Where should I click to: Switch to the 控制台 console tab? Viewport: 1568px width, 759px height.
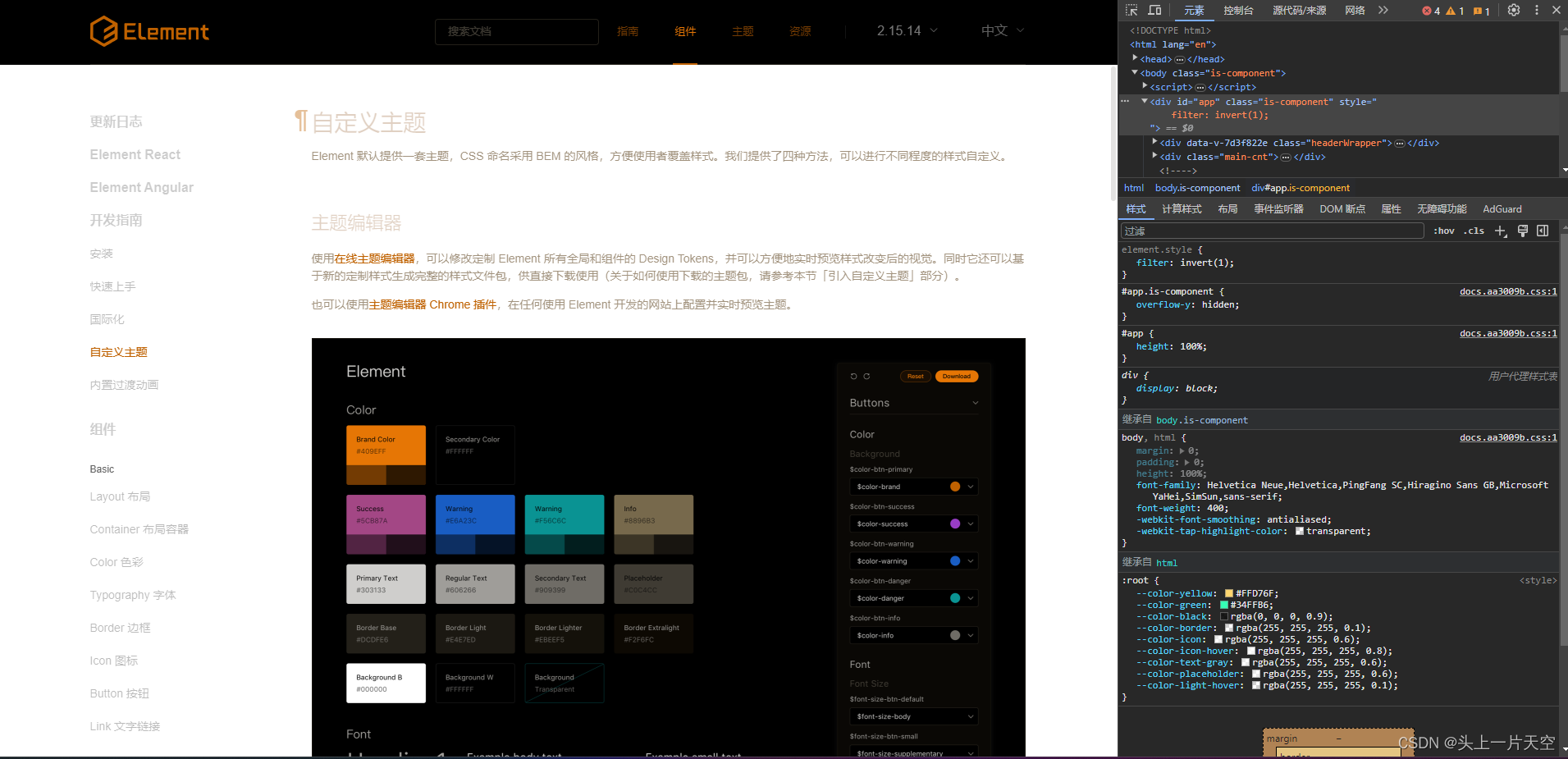tap(1238, 11)
